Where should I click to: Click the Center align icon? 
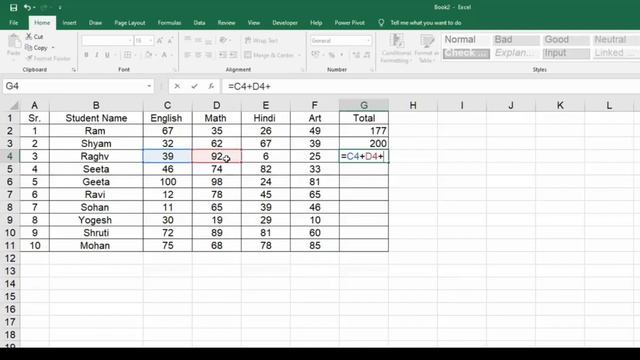(198, 55)
